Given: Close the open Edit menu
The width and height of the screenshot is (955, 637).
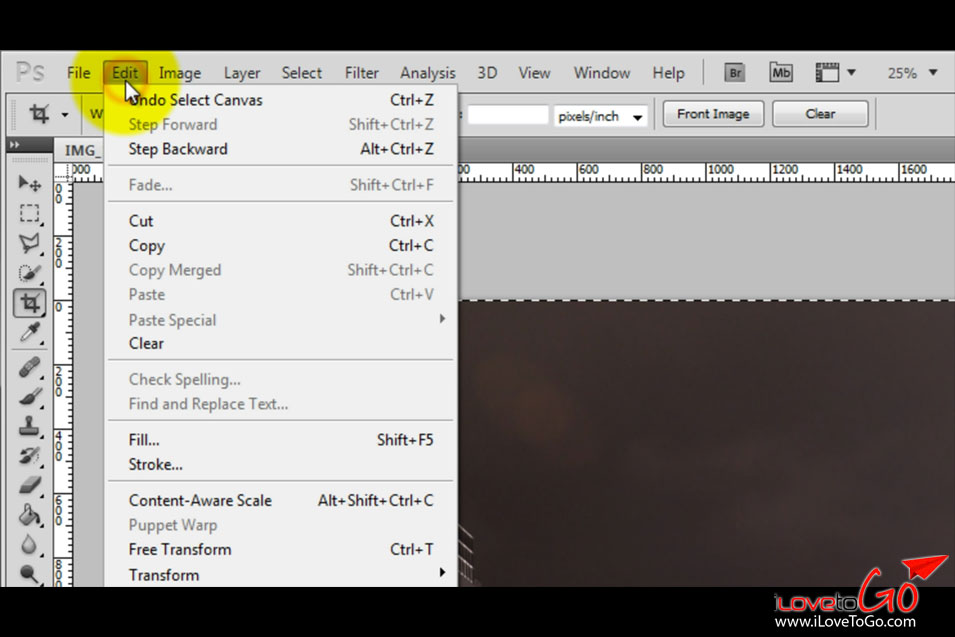Looking at the screenshot, I should coord(125,73).
